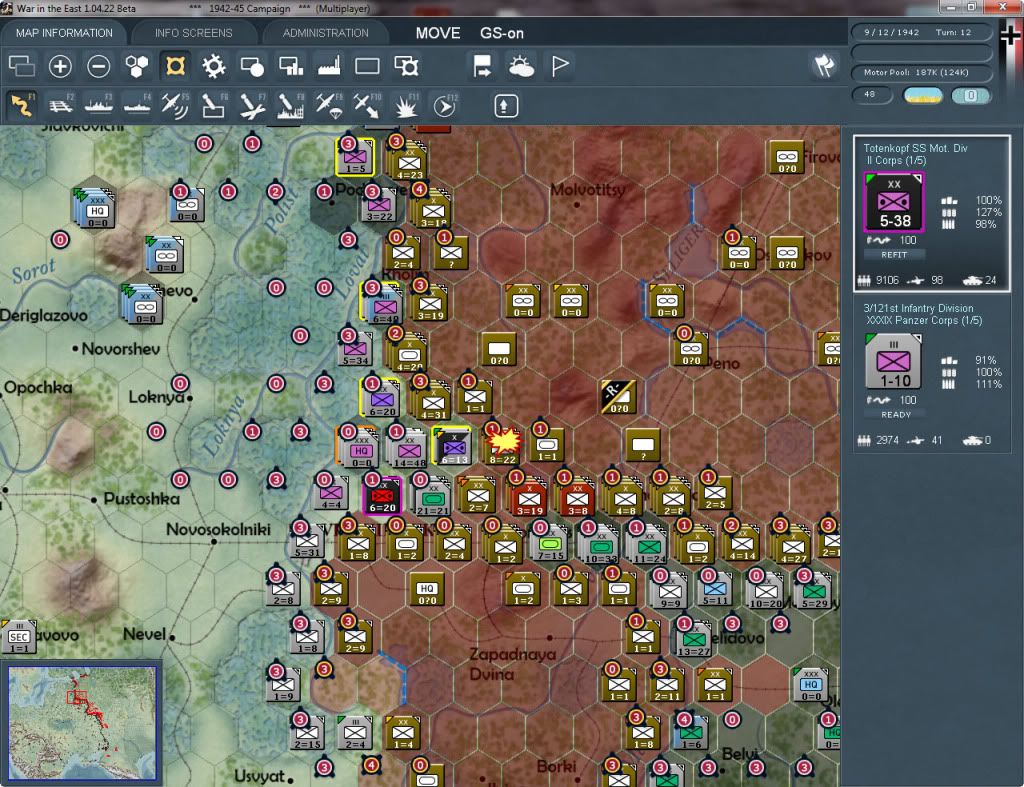
Task: Select the green 13=27 unit counter
Action: tap(694, 640)
